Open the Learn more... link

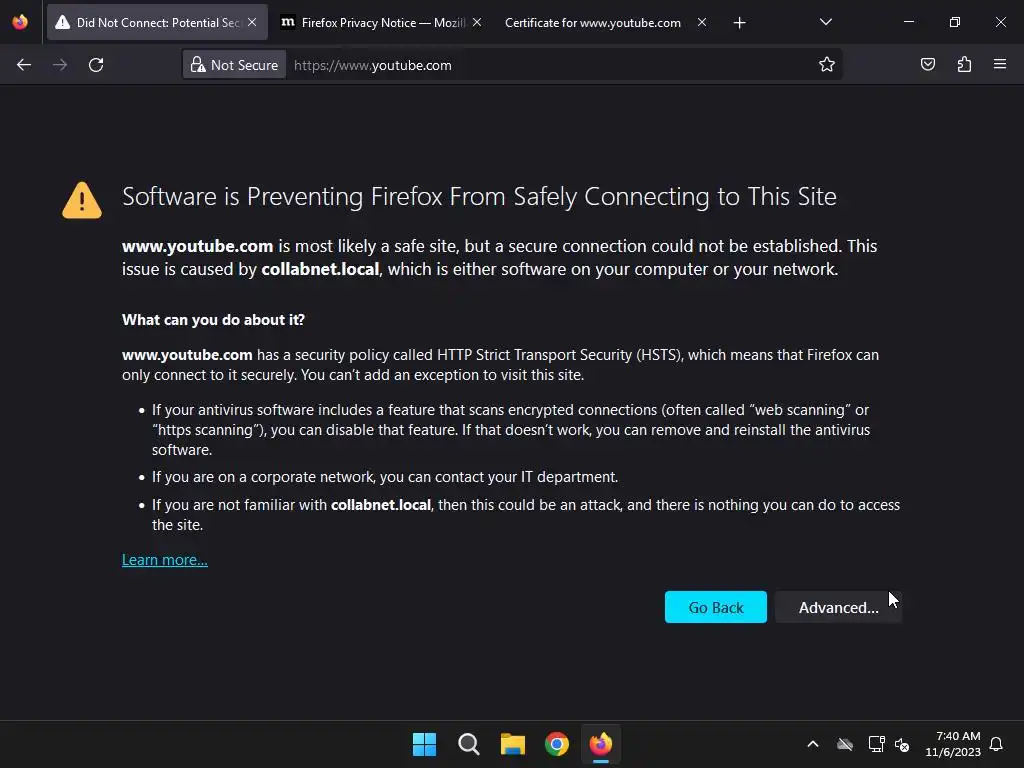165,560
